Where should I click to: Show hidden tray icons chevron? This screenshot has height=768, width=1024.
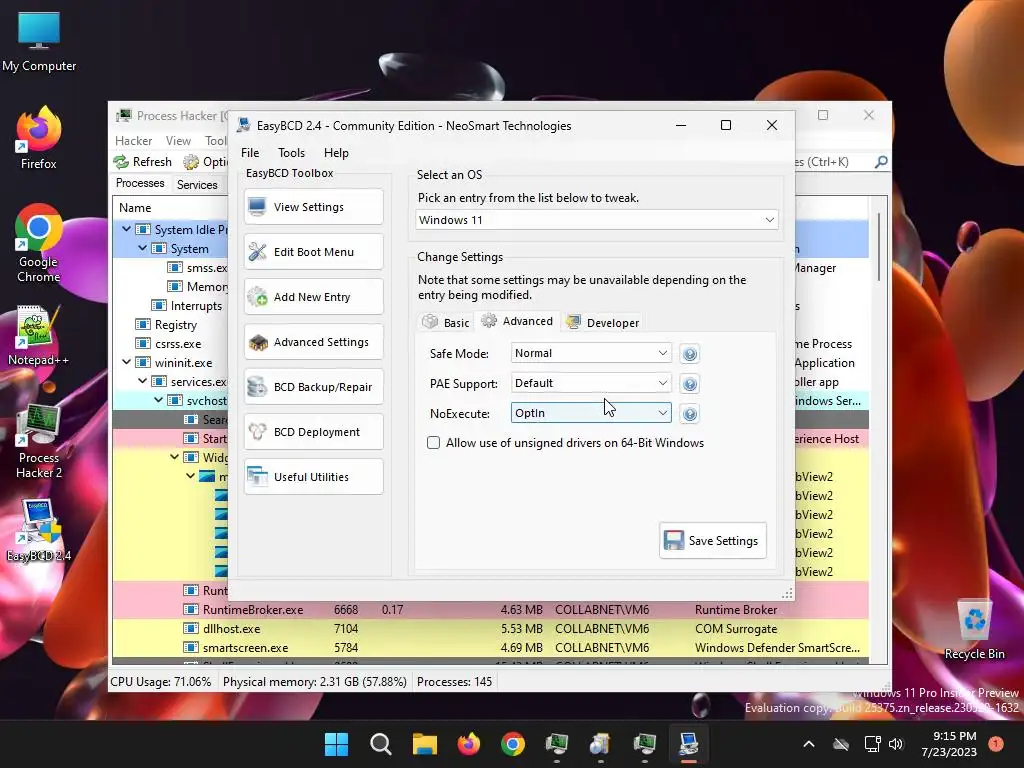[808, 744]
